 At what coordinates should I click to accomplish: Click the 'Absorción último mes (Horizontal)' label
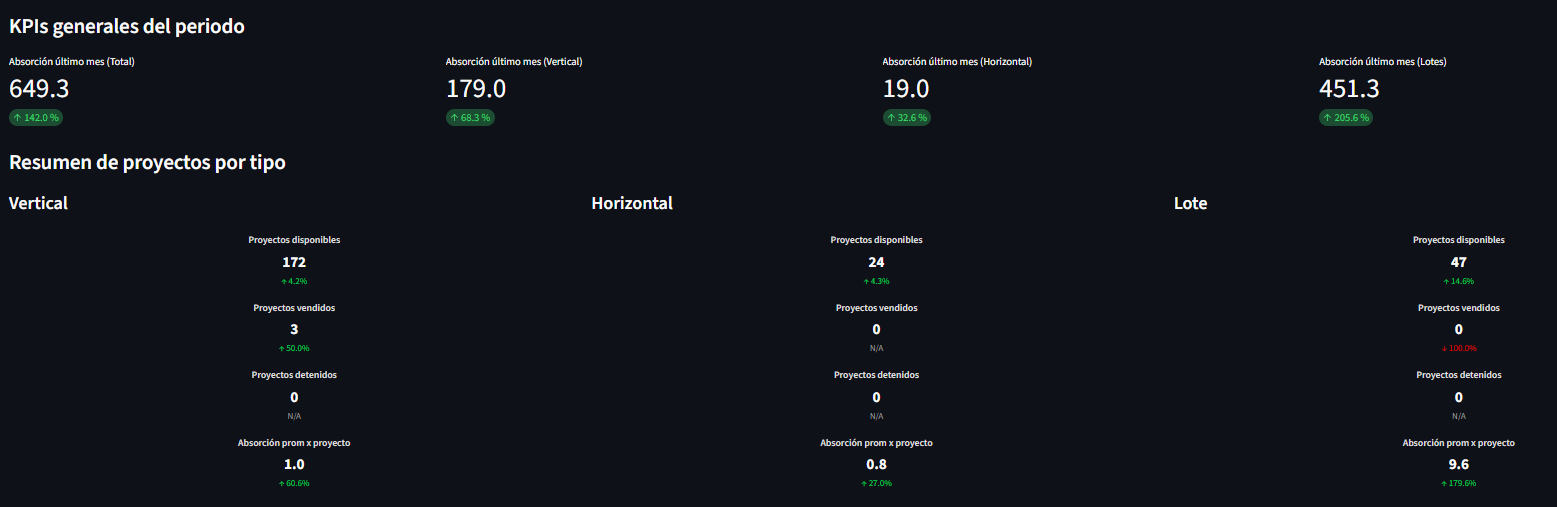pyautogui.click(x=957, y=61)
